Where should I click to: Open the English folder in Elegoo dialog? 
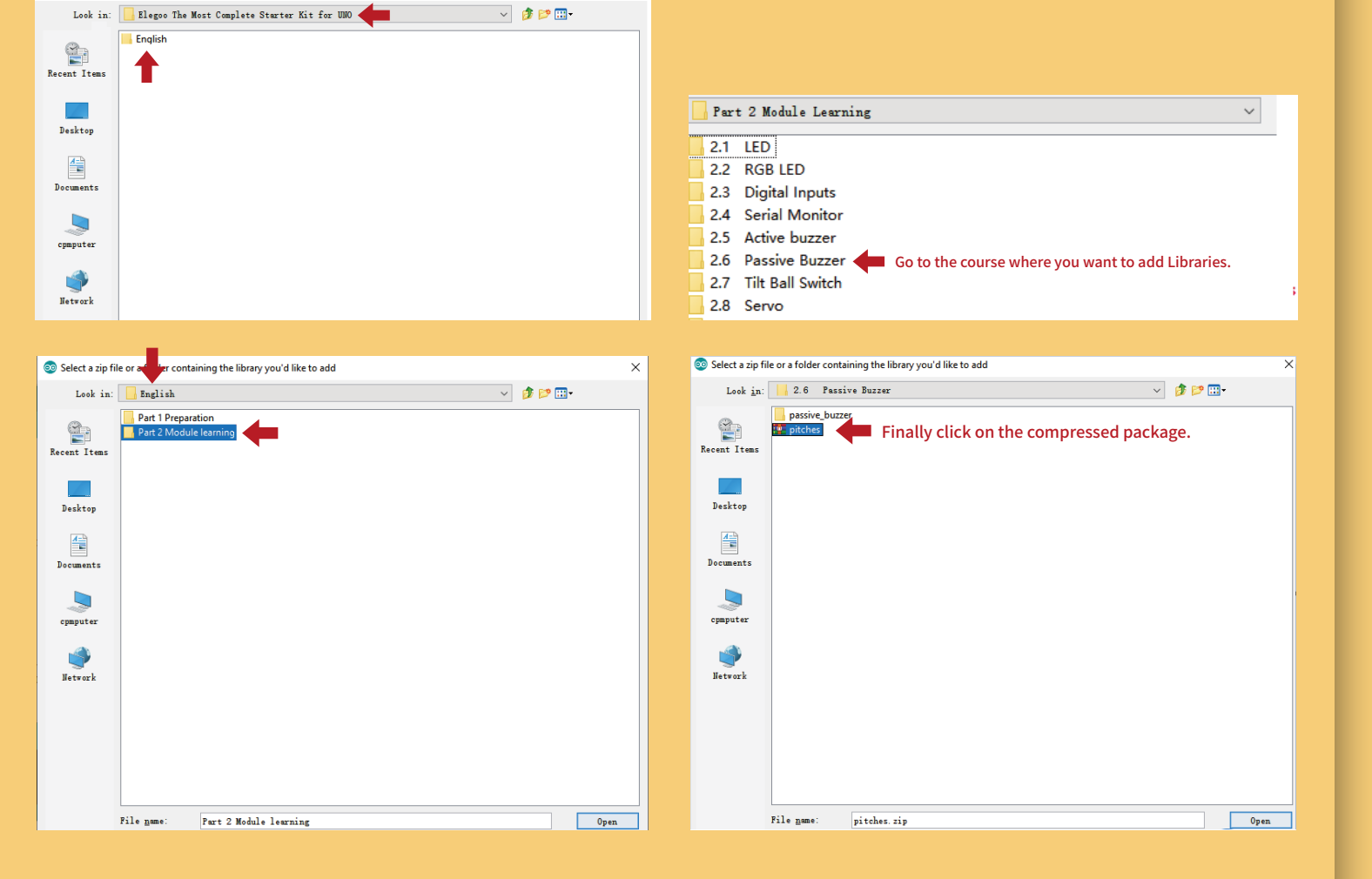point(145,39)
